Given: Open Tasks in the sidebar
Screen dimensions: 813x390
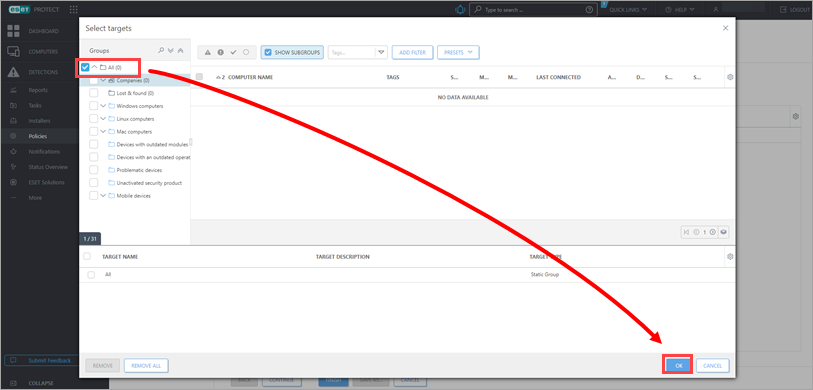Looking at the screenshot, I should pos(35,106).
